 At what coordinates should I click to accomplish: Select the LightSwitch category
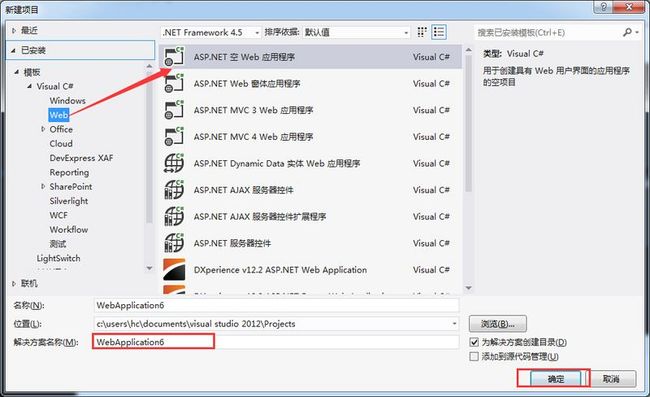(x=58, y=258)
